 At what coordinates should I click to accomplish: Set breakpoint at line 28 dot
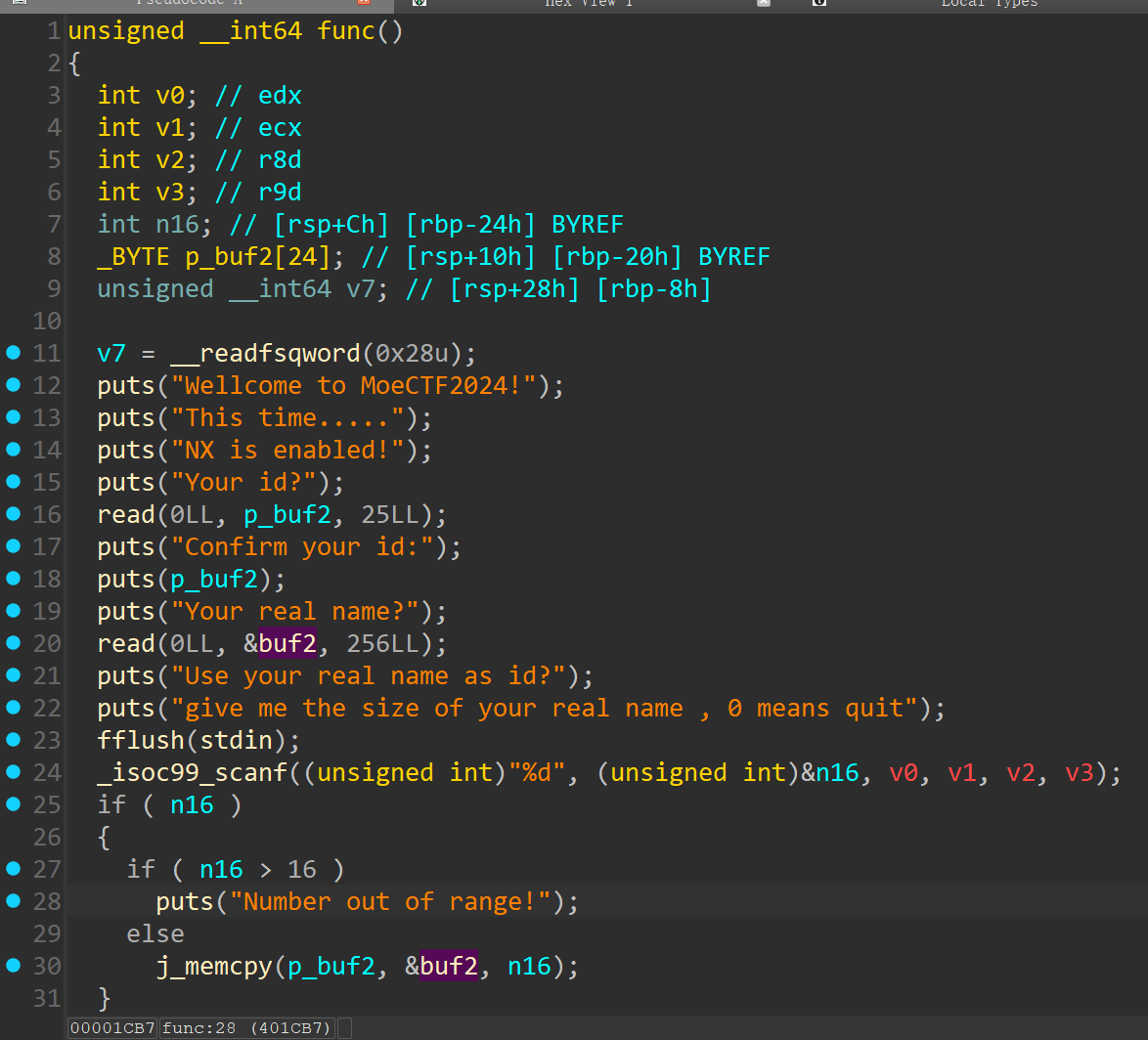13,900
